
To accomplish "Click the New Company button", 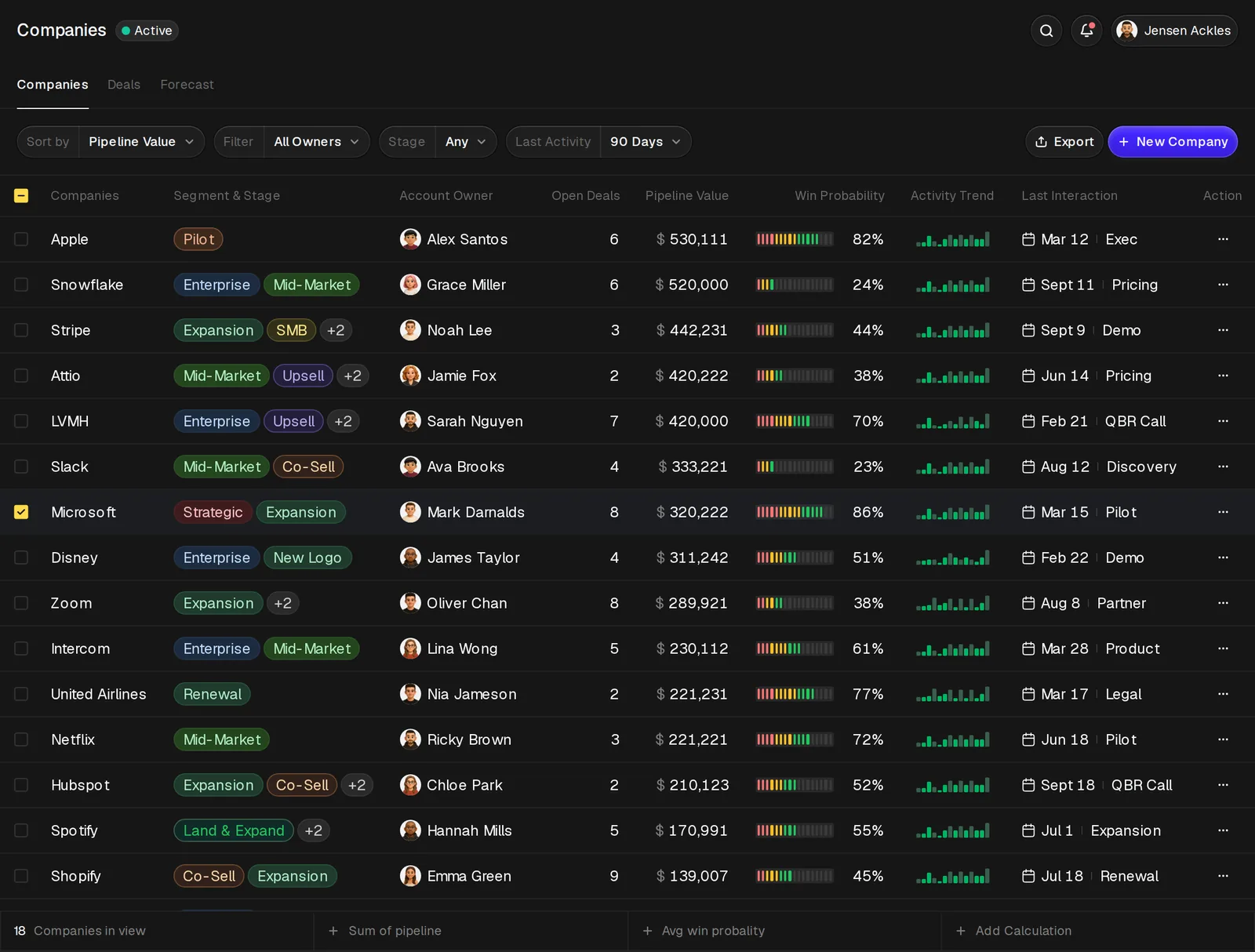I will (x=1173, y=142).
